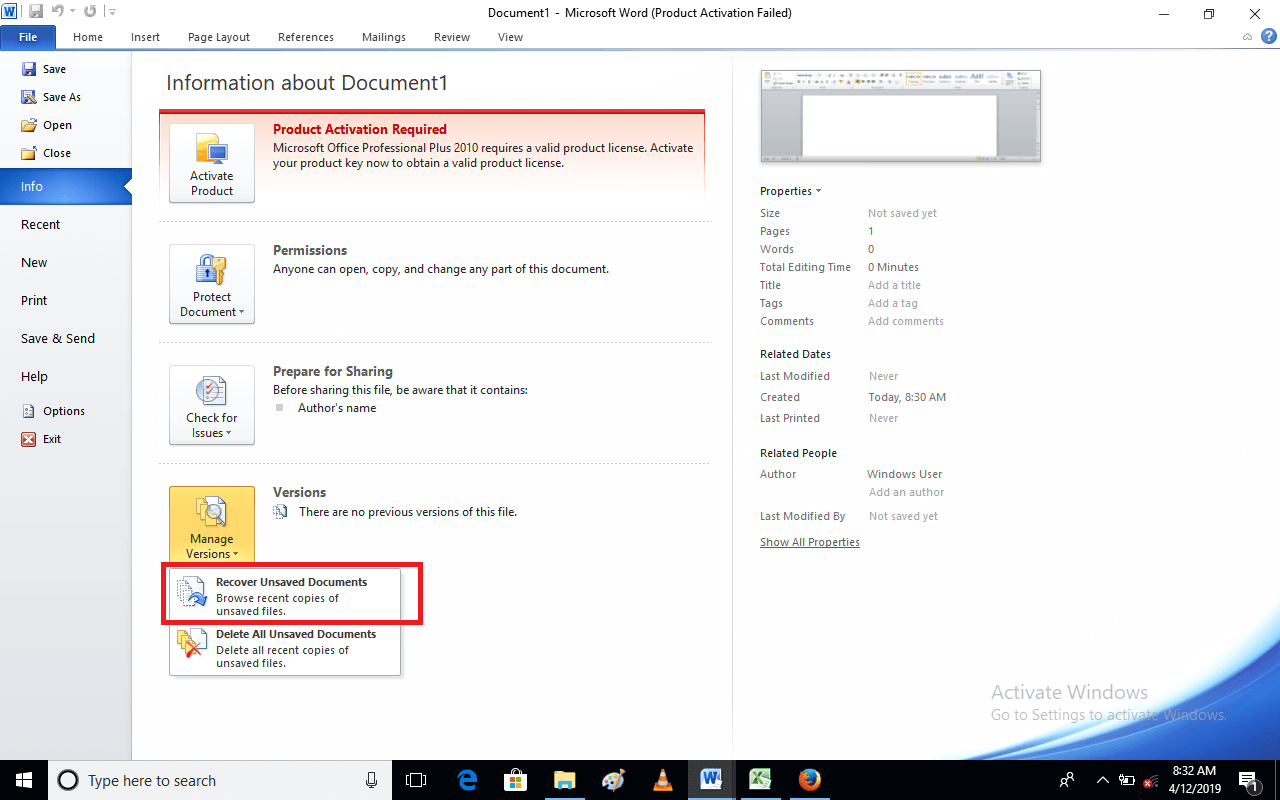Open File Explorer from the taskbar
Viewport: 1280px width, 800px height.
[x=565, y=780]
